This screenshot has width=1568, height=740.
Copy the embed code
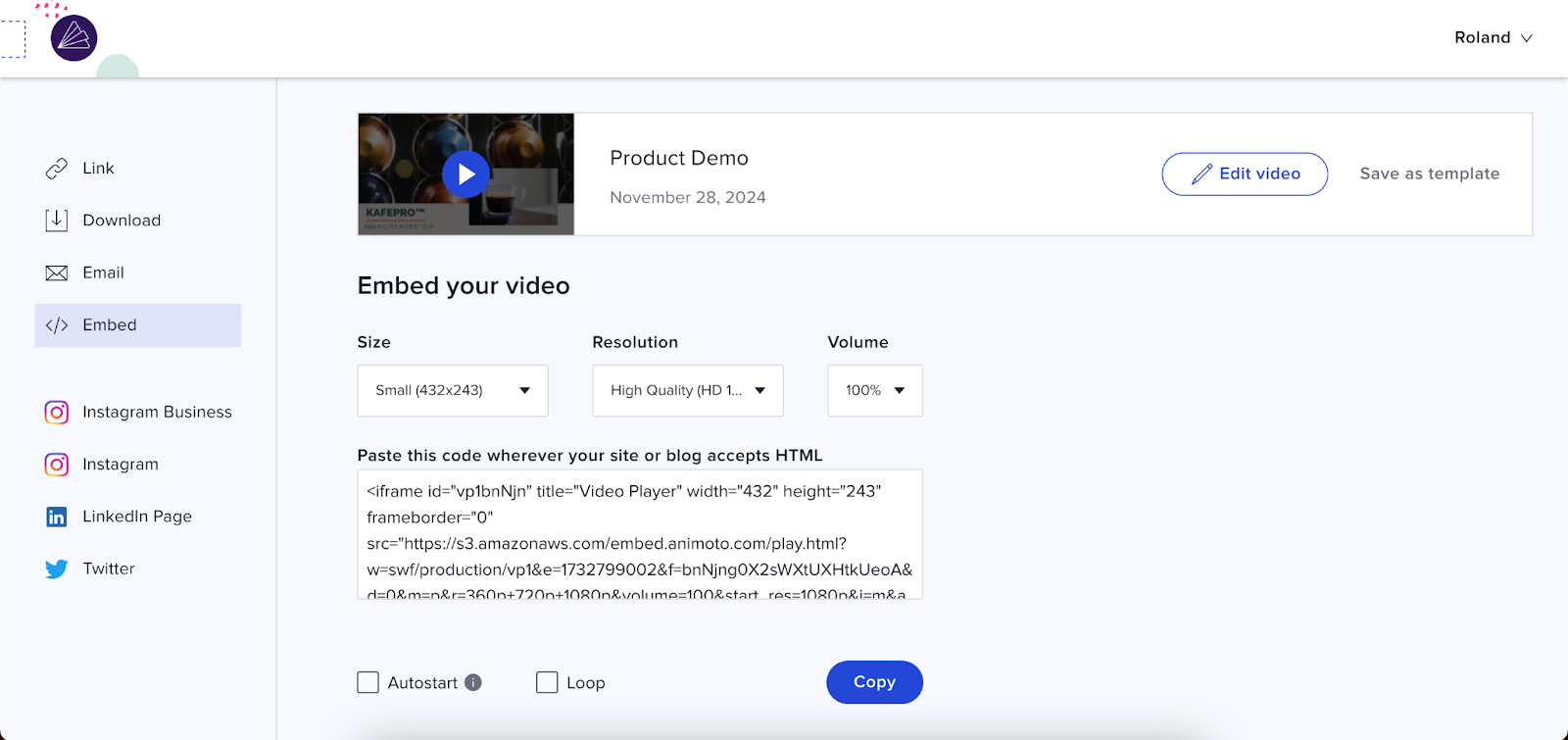tap(875, 682)
